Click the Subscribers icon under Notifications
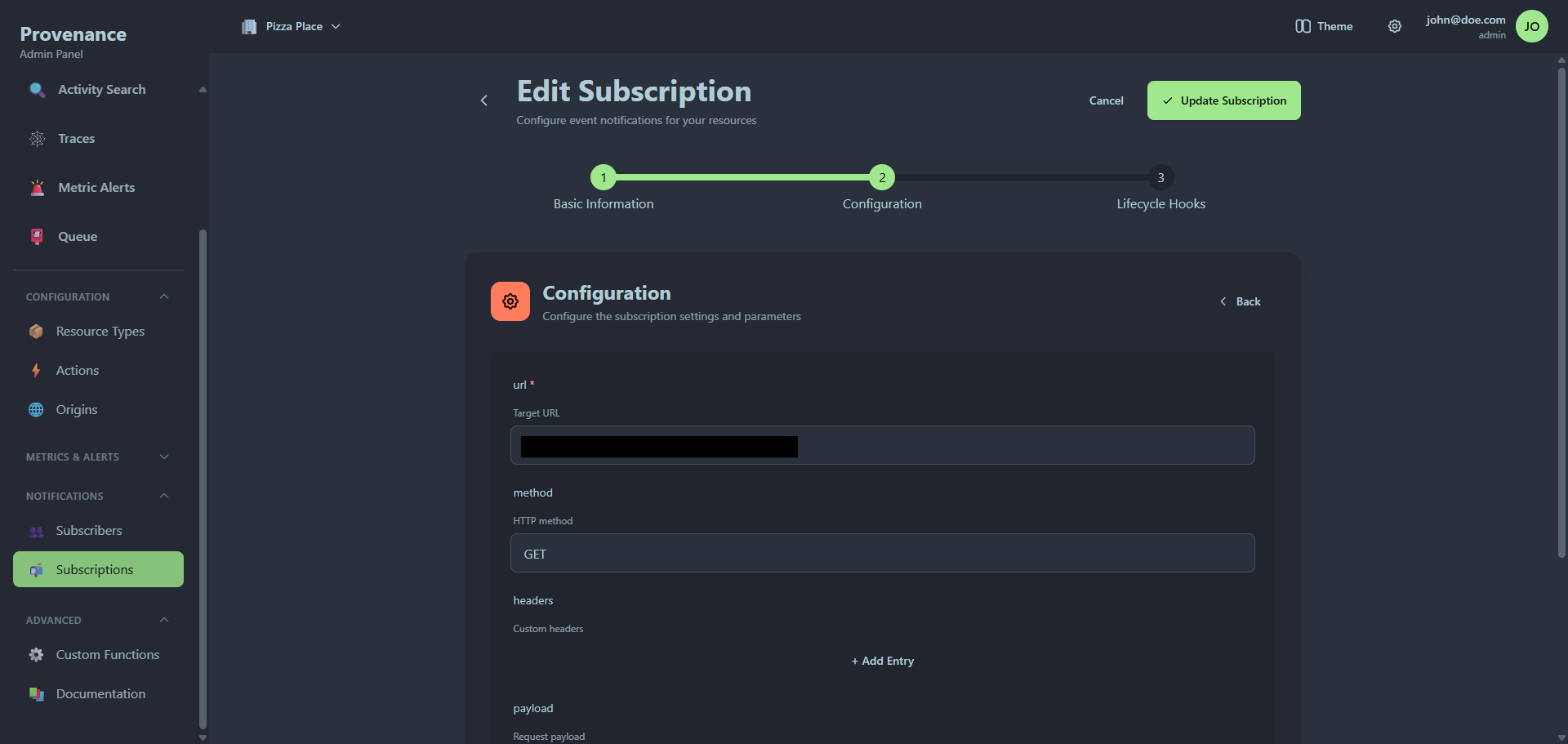 click(37, 531)
